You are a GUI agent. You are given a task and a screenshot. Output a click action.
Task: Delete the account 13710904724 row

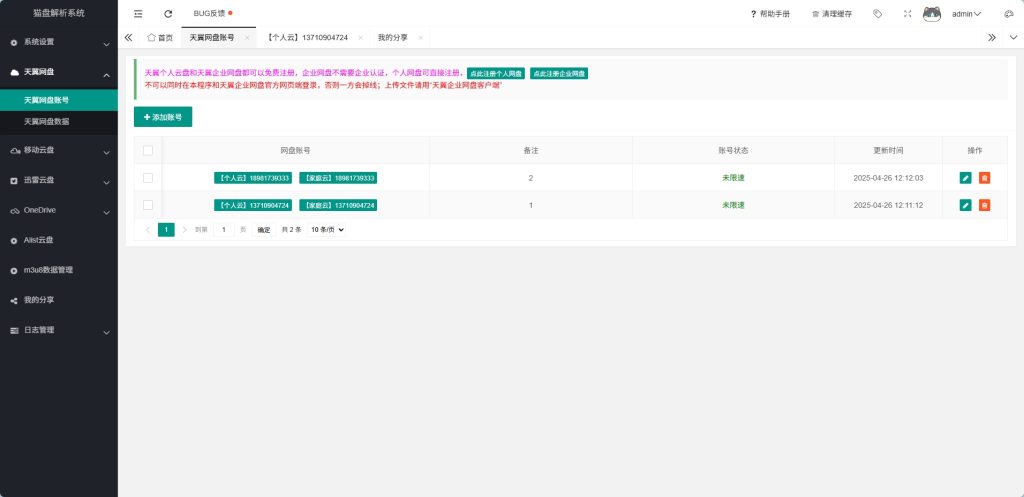click(x=984, y=205)
